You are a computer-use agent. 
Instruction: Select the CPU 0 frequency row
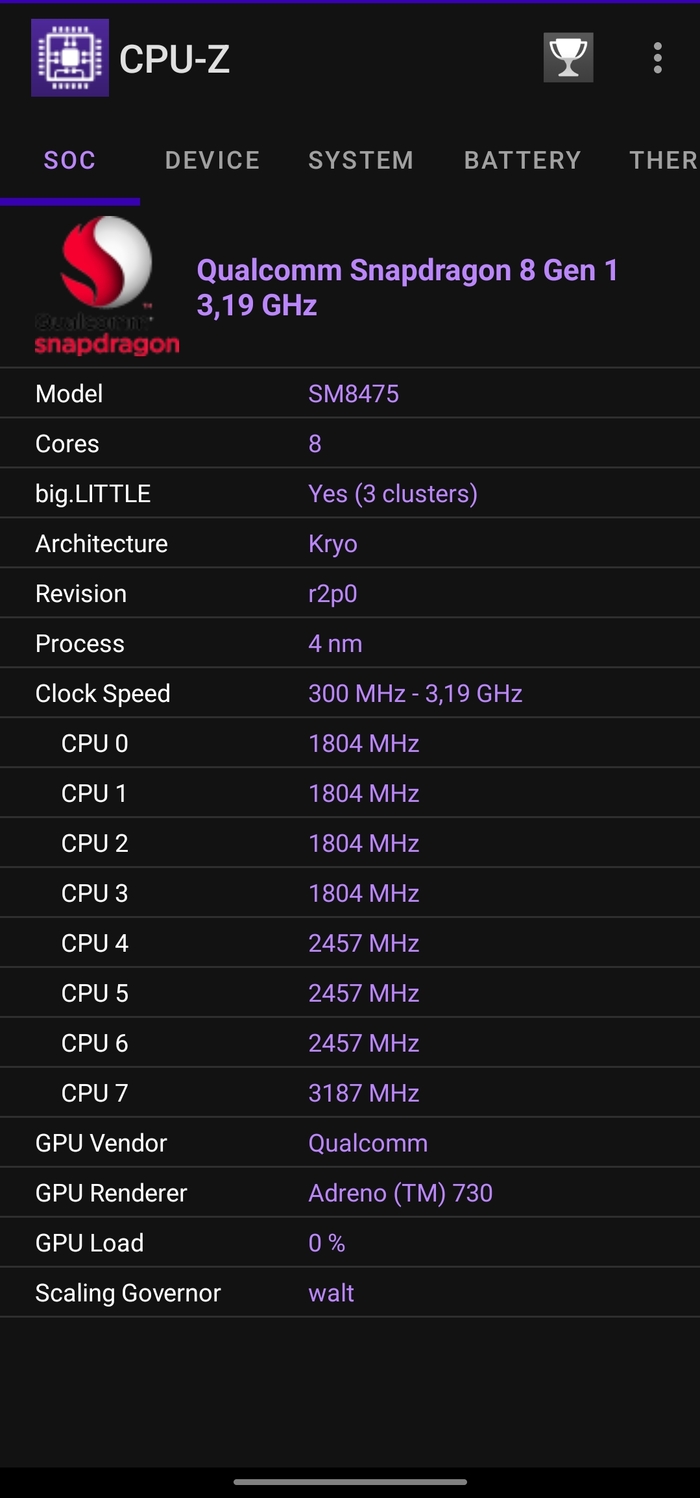(350, 744)
